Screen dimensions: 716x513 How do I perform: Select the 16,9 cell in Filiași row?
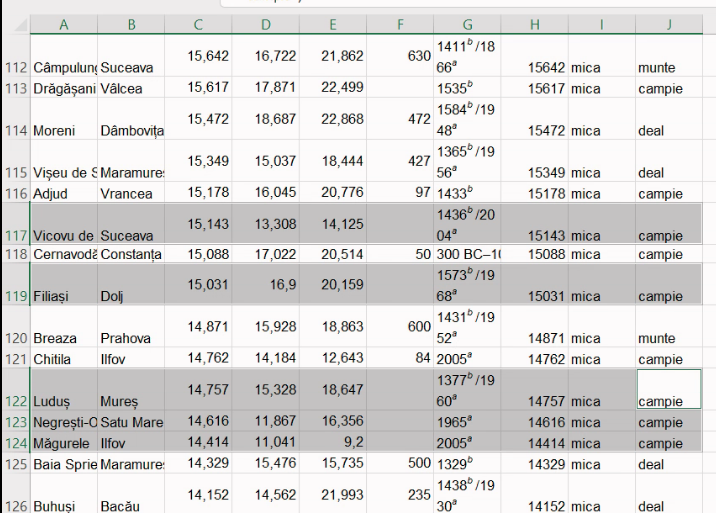click(x=265, y=285)
